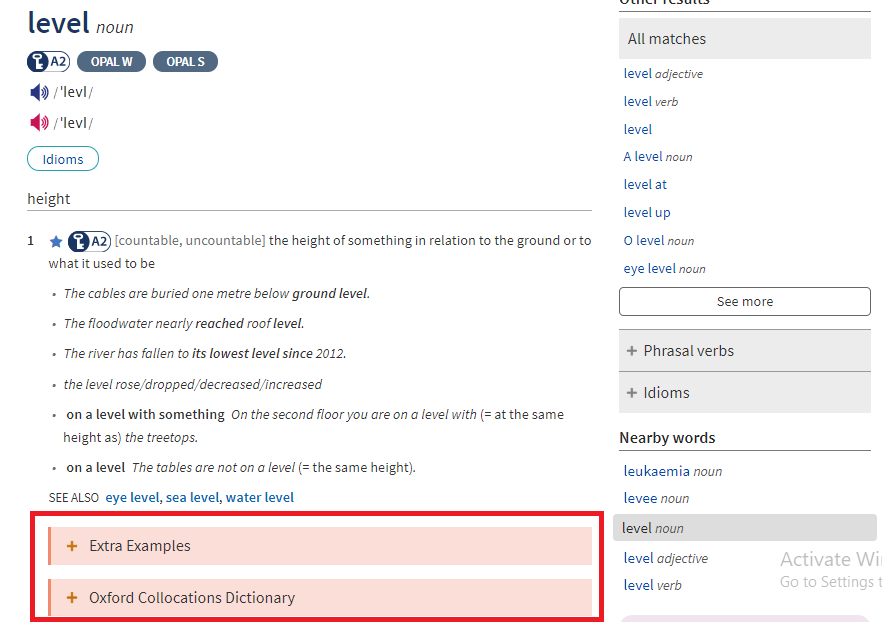882x622 pixels.
Task: Click the See more button
Action: pos(744,301)
